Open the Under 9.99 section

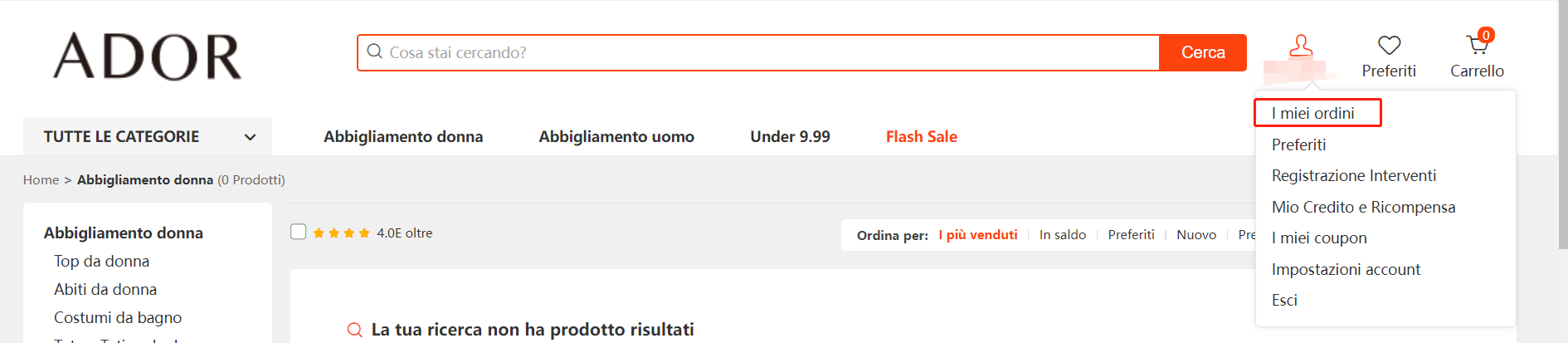coord(790,137)
